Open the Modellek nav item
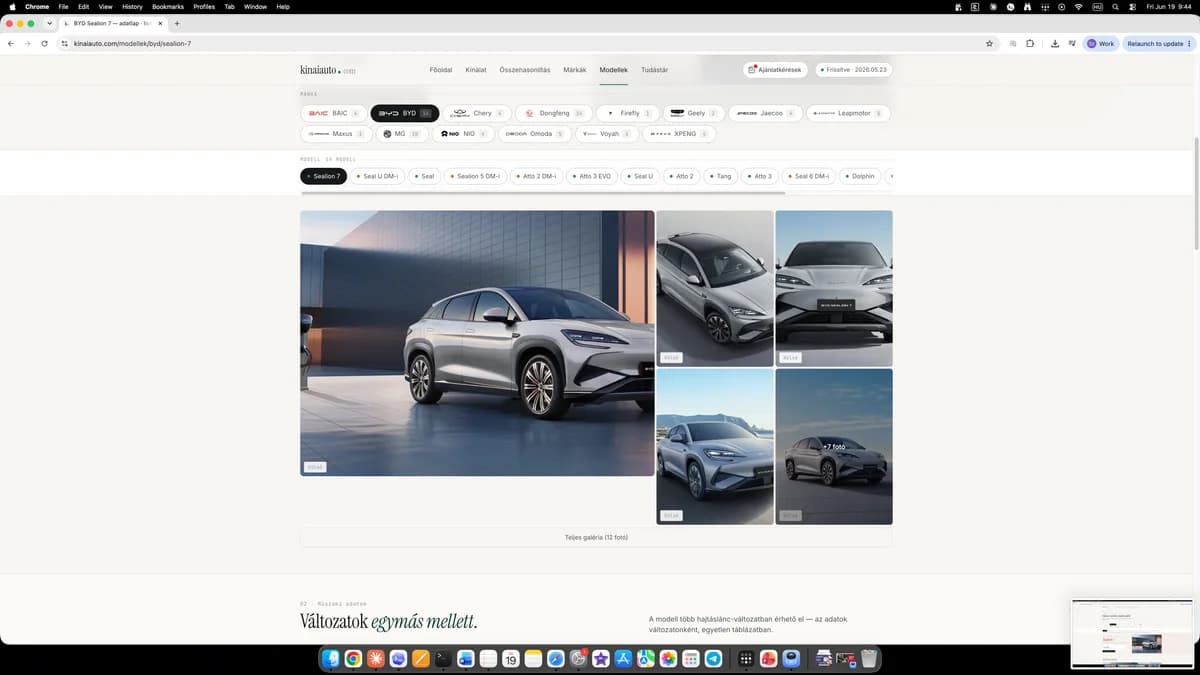The width and height of the screenshot is (1200, 675). pyautogui.click(x=613, y=70)
